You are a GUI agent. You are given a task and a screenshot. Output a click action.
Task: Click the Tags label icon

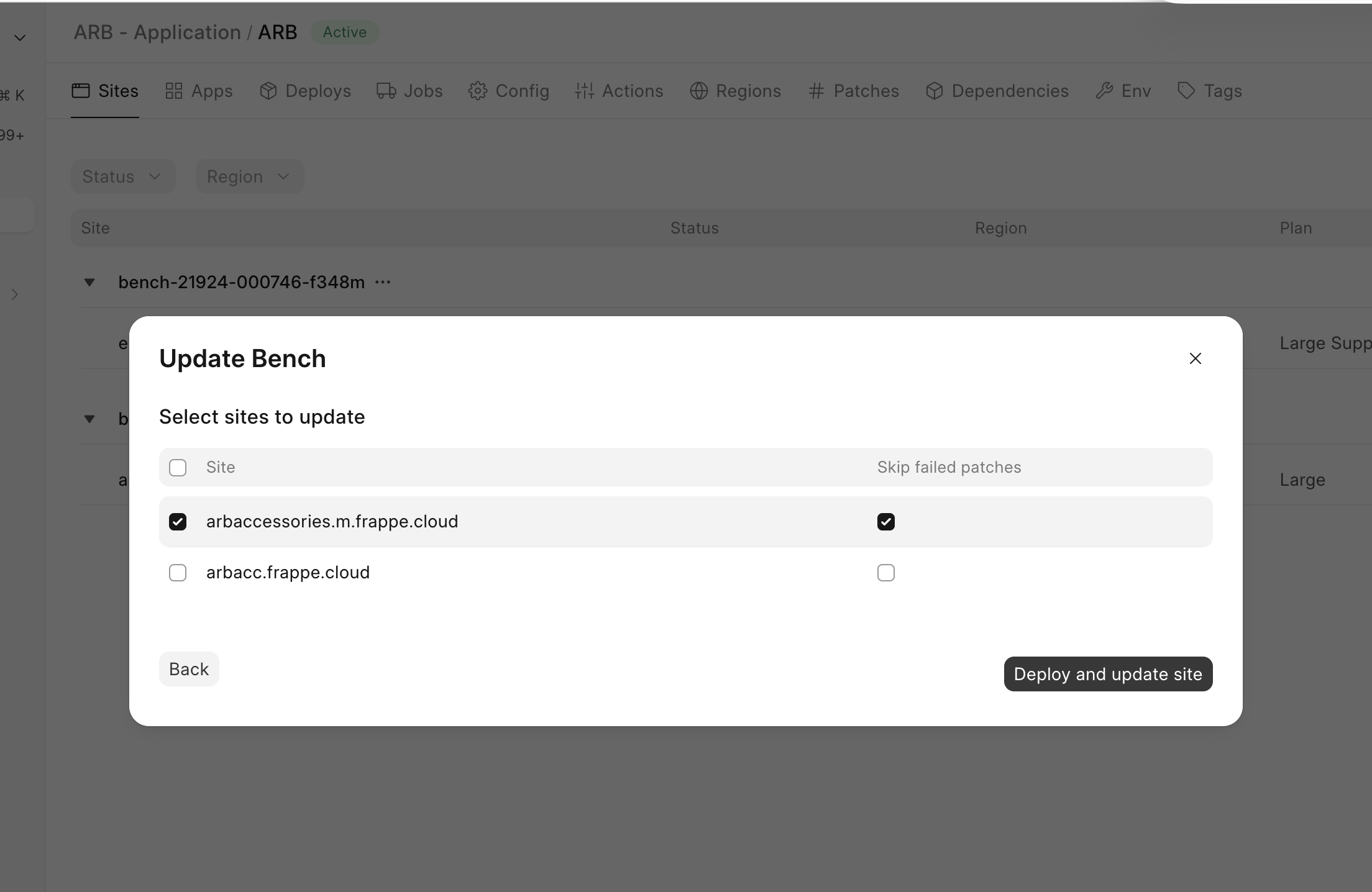click(x=1186, y=91)
